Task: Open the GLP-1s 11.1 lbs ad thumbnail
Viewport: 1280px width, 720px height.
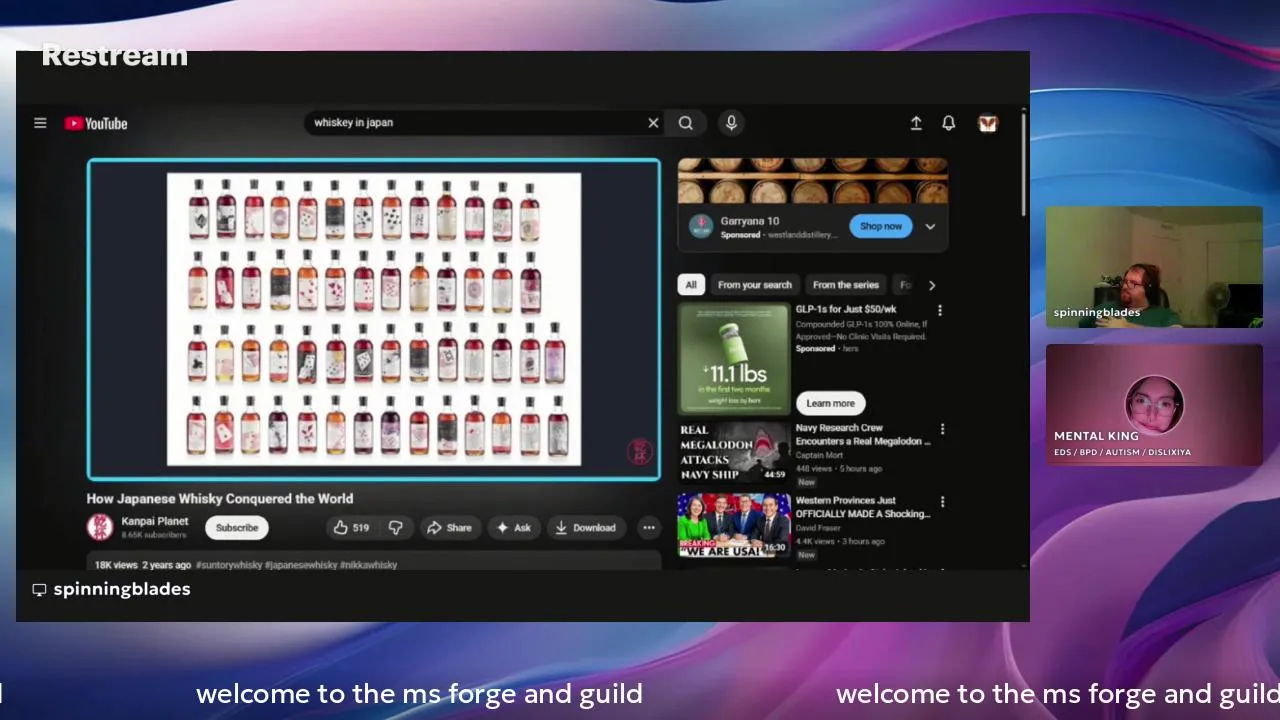Action: pyautogui.click(x=734, y=359)
